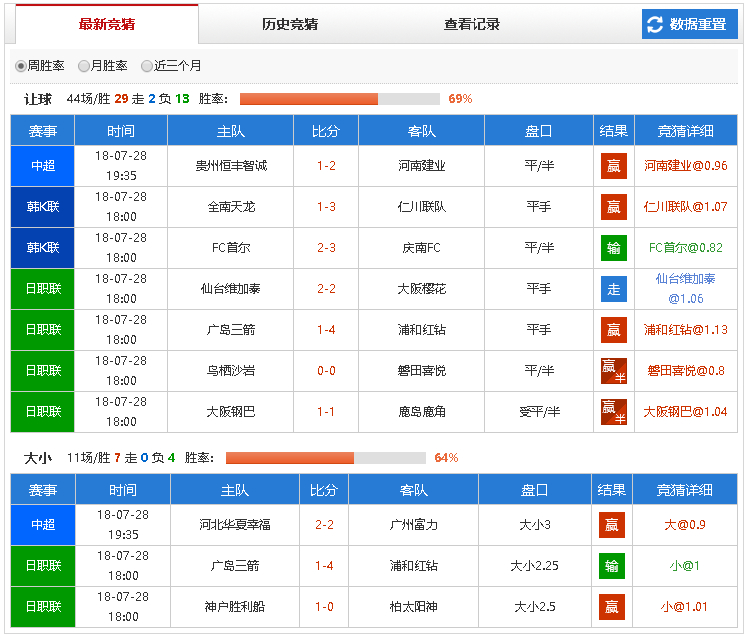Click 输 result badge for FC首尔 match
The width and height of the screenshot is (747, 639).
pos(614,248)
